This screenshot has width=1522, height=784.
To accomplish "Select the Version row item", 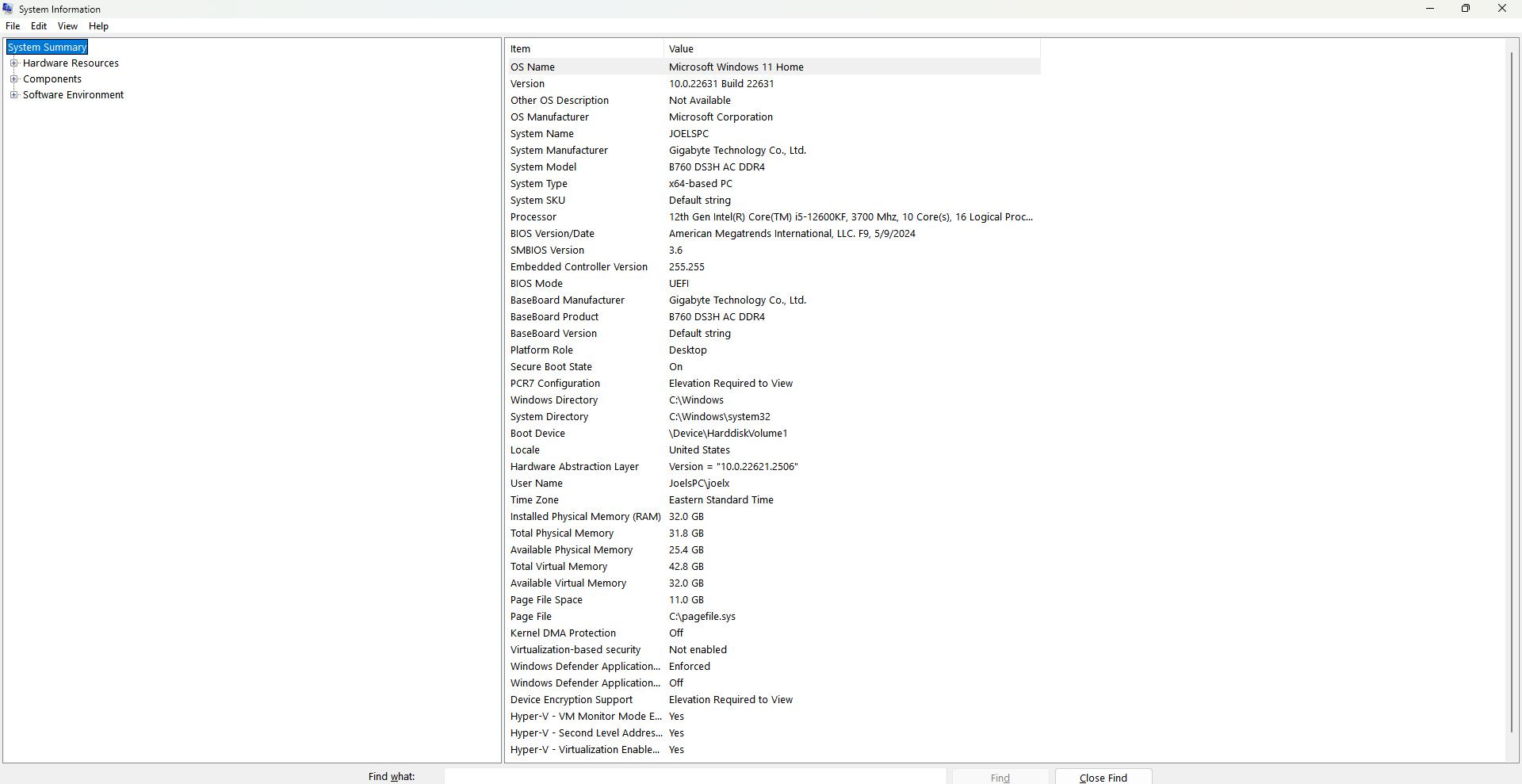I will point(774,84).
